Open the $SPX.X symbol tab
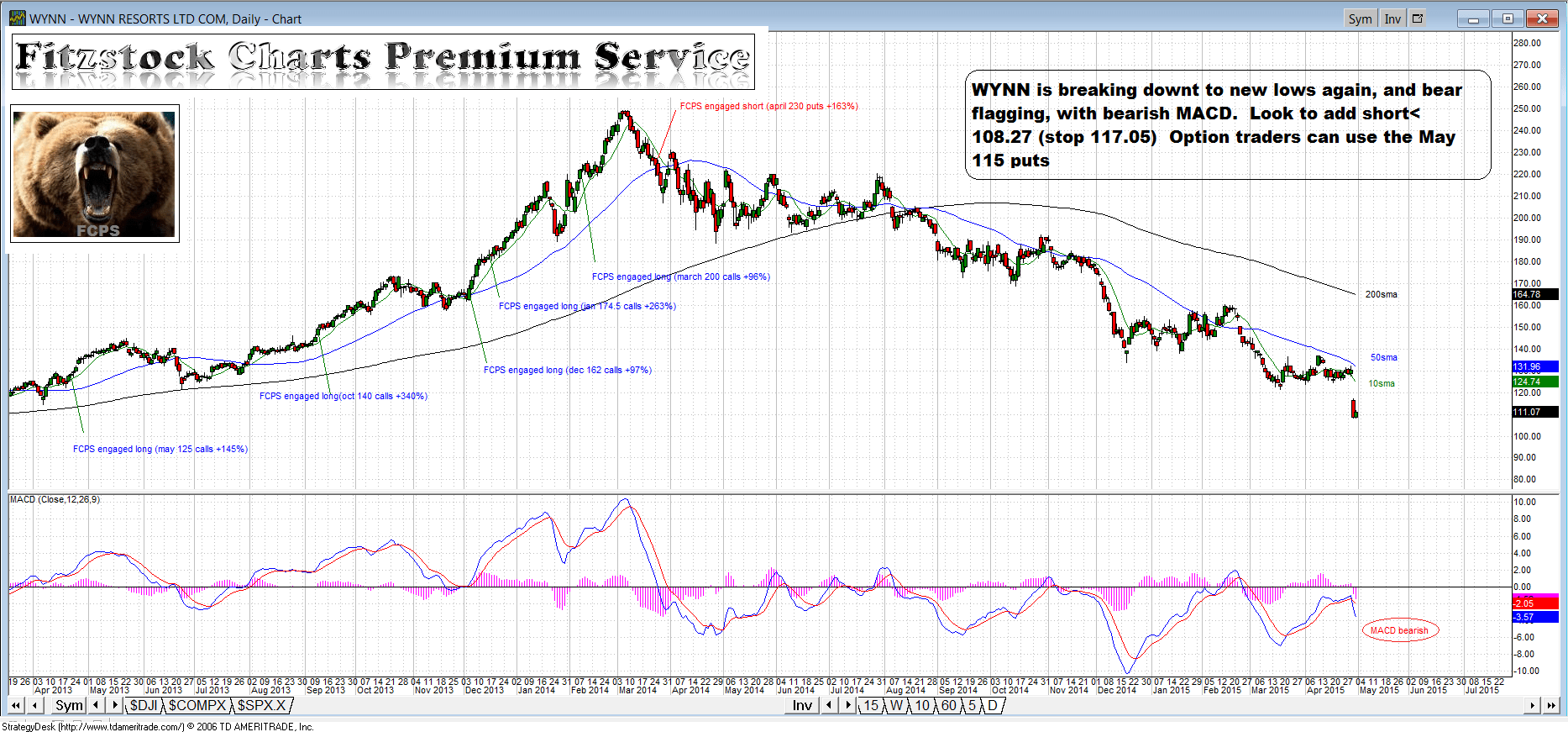The height and width of the screenshot is (732, 1568). coord(261,706)
